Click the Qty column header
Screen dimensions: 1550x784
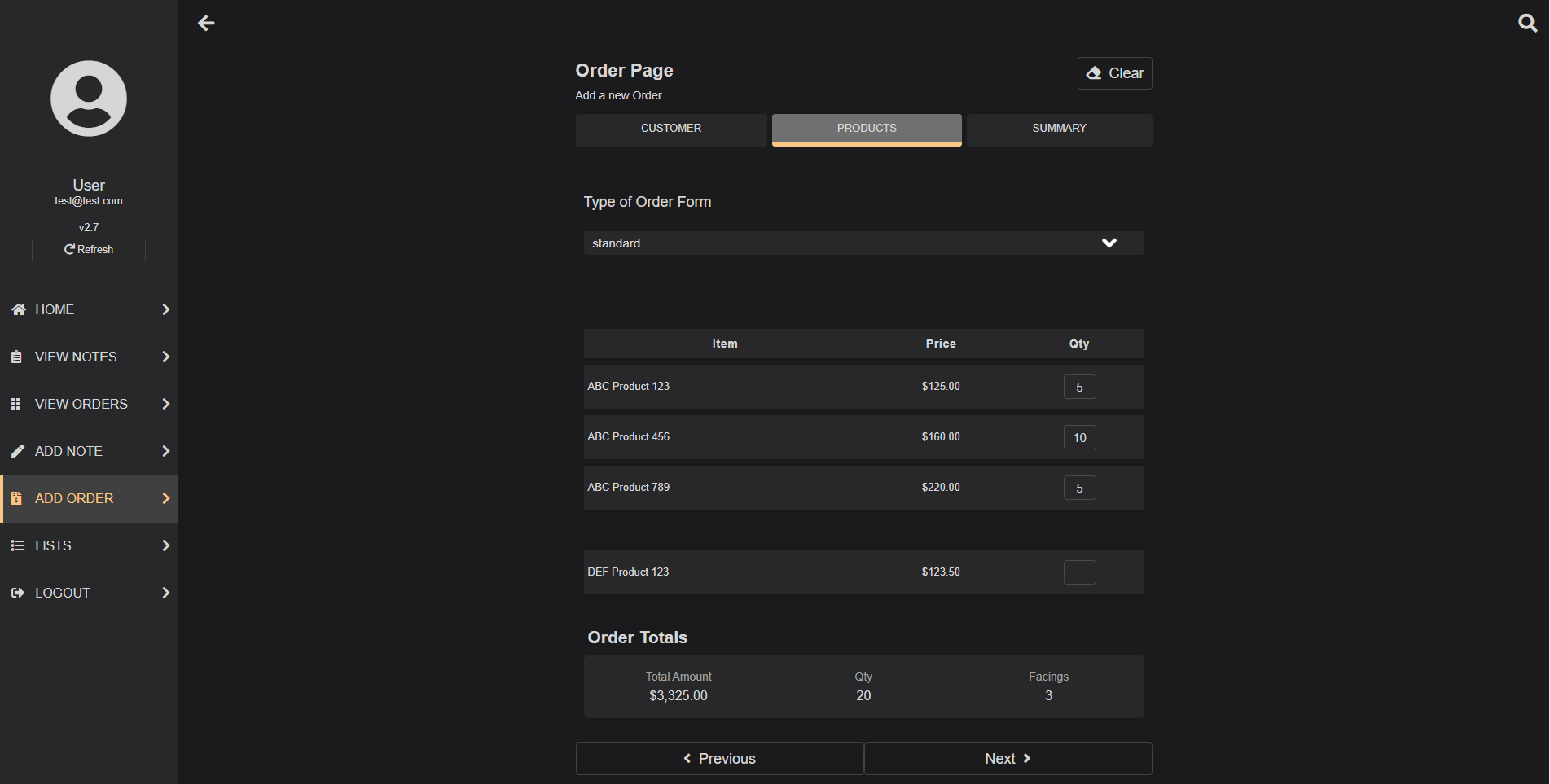tap(1079, 344)
